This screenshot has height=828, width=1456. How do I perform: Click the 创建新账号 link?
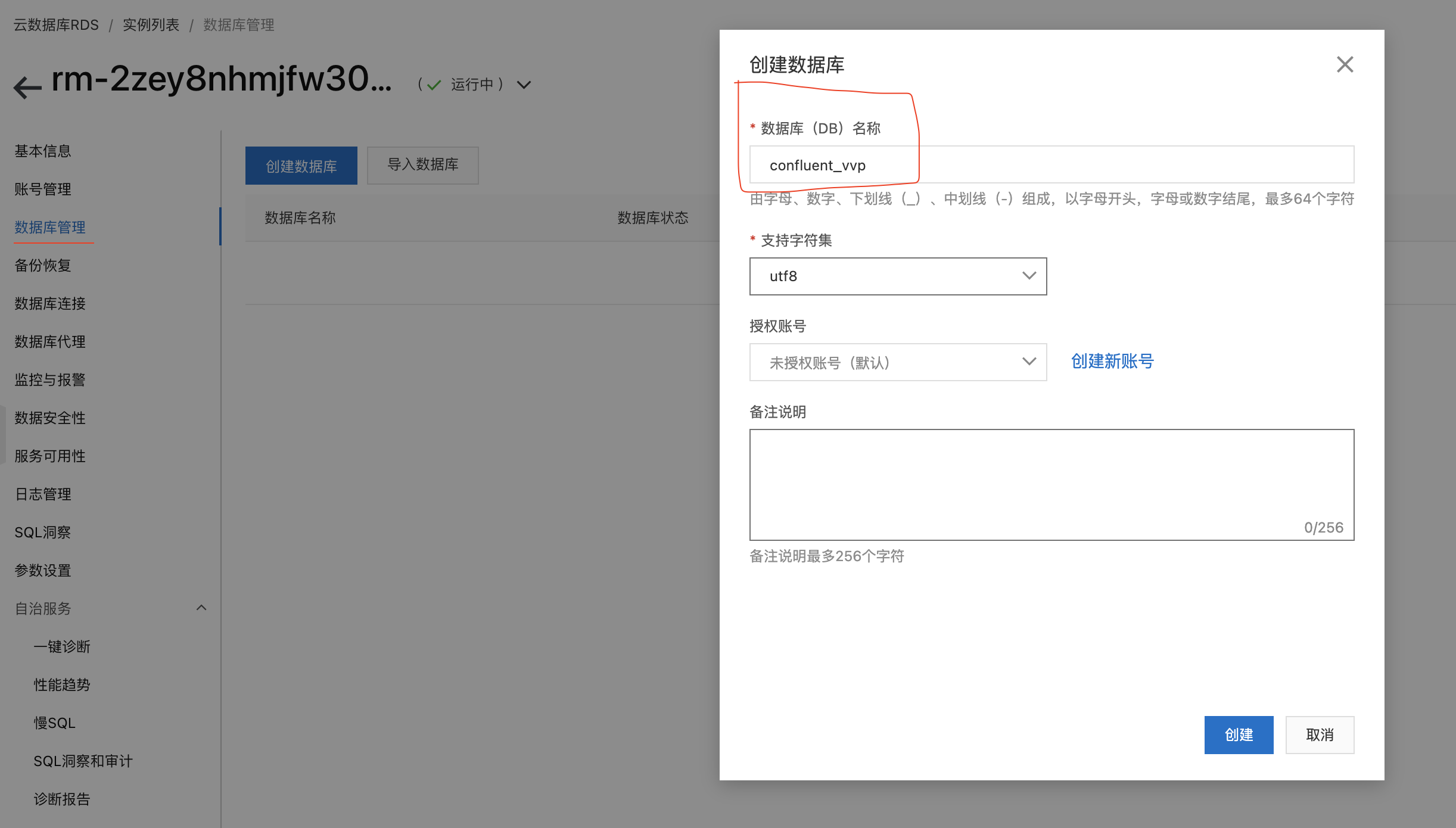(1112, 361)
